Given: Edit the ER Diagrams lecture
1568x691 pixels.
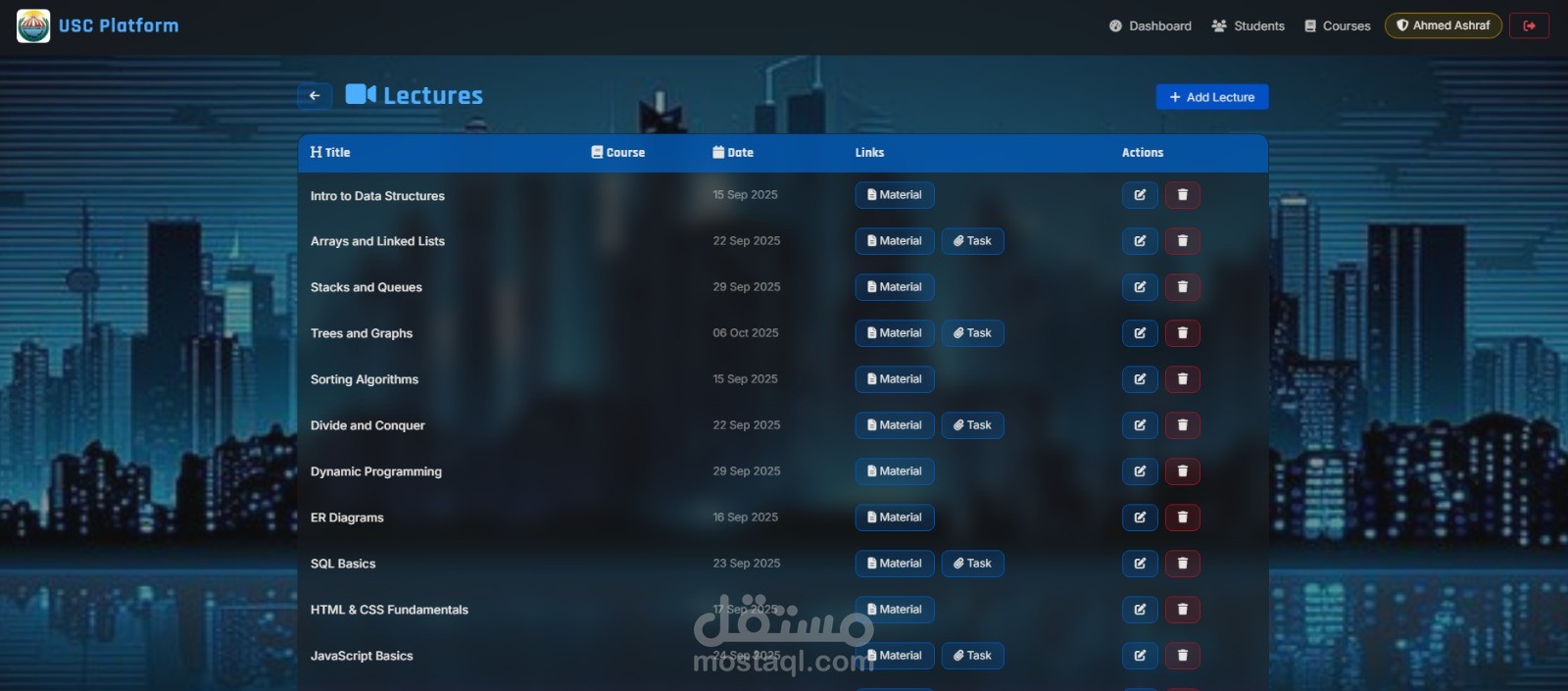Looking at the screenshot, I should click(1140, 518).
